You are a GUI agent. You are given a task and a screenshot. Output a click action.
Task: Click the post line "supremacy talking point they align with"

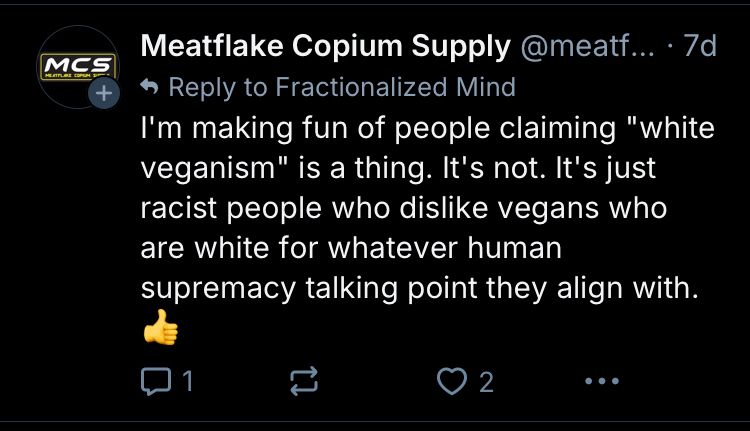419,288
